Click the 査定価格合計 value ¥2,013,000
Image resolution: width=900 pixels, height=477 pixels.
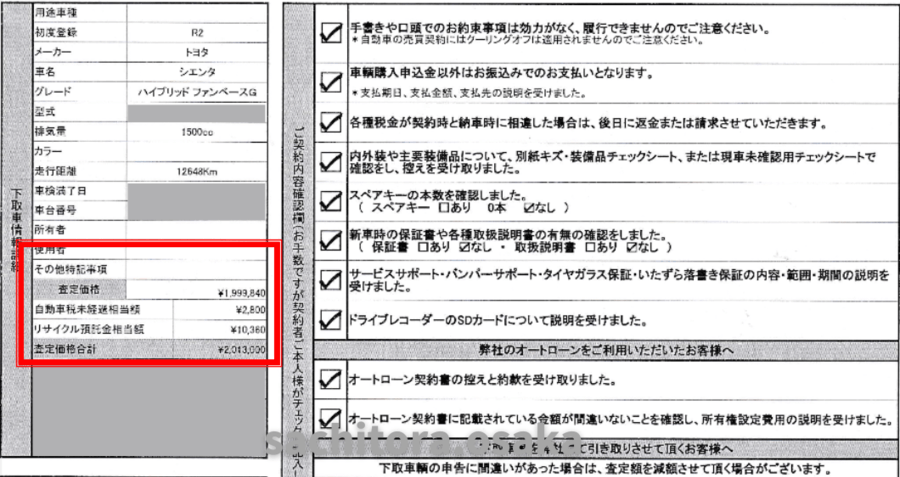[240, 350]
